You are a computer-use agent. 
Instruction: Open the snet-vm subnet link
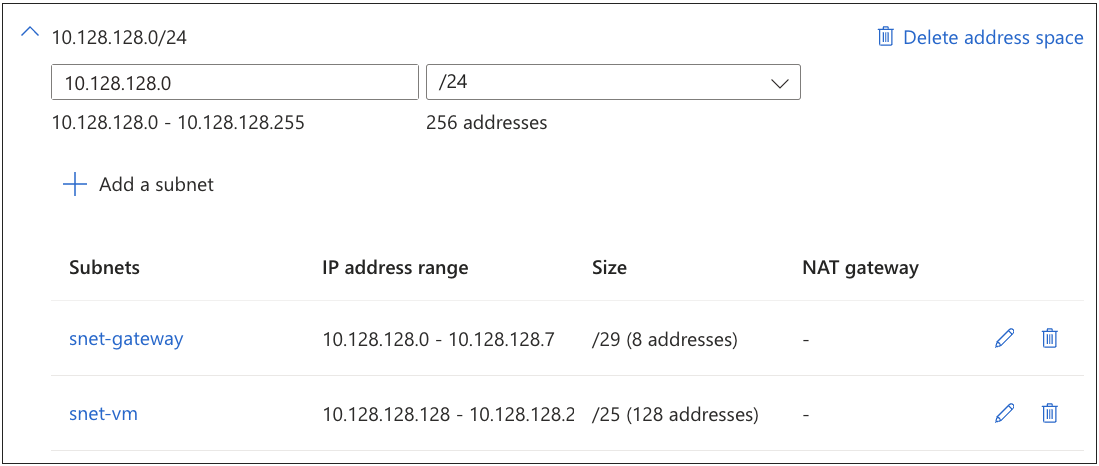[x=103, y=413]
